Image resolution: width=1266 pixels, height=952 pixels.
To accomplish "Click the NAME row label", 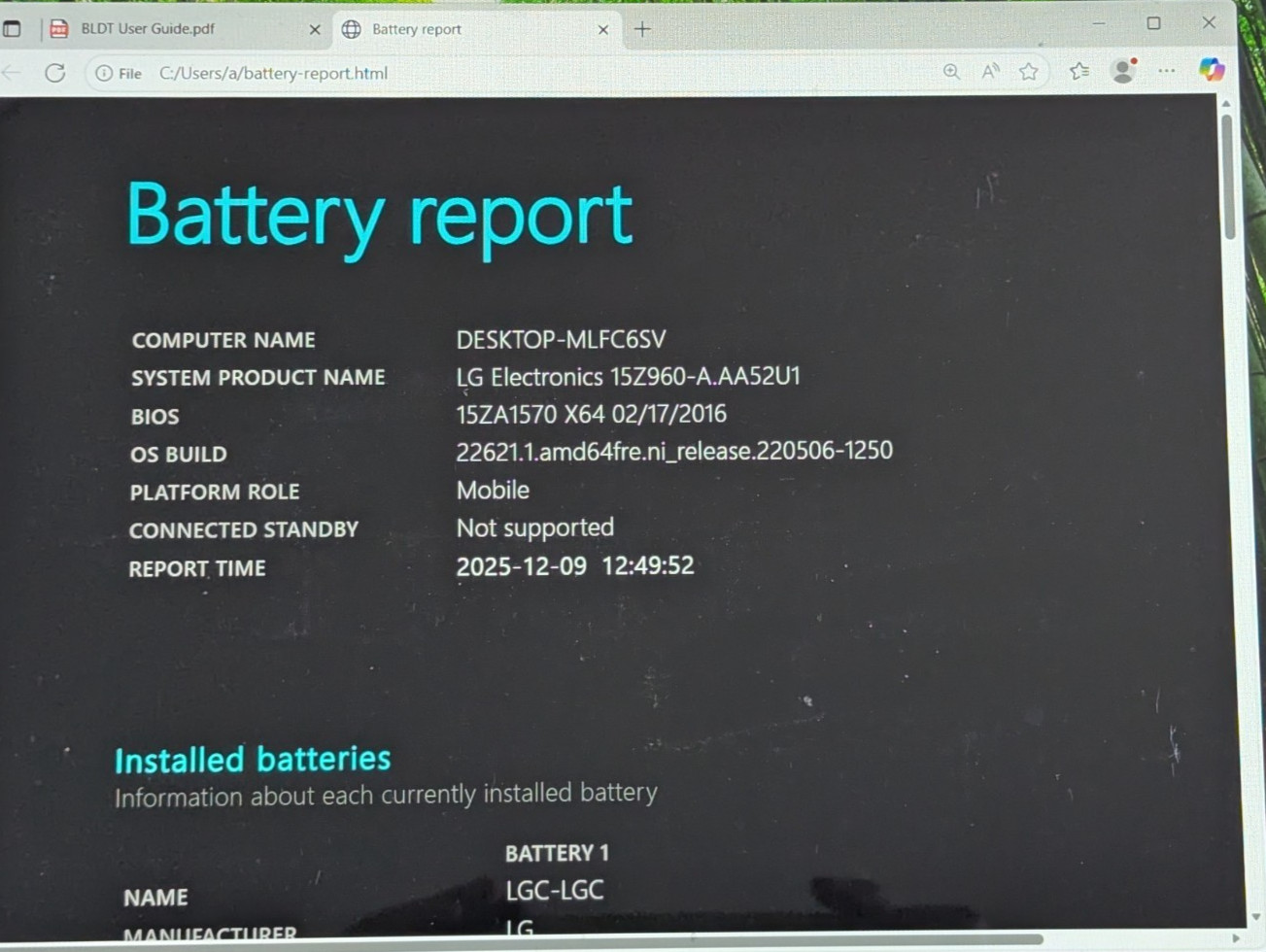I will [x=155, y=897].
